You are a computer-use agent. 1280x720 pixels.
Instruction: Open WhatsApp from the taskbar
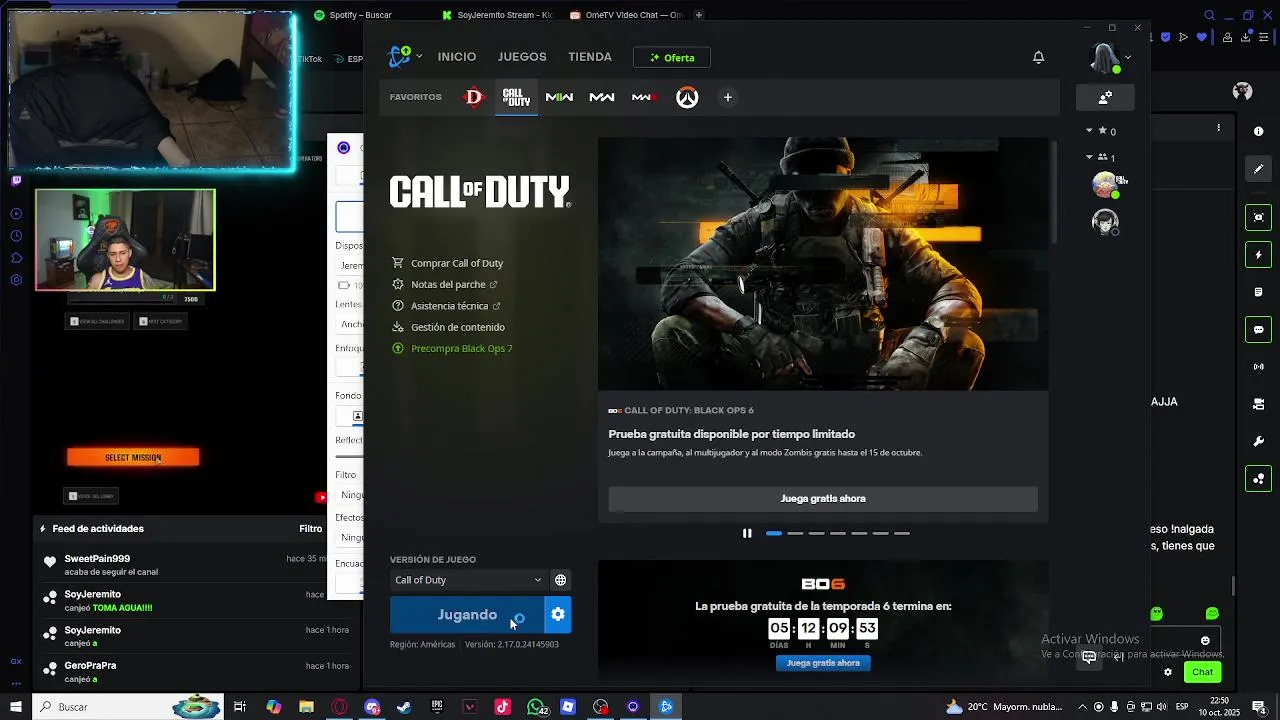click(x=536, y=707)
